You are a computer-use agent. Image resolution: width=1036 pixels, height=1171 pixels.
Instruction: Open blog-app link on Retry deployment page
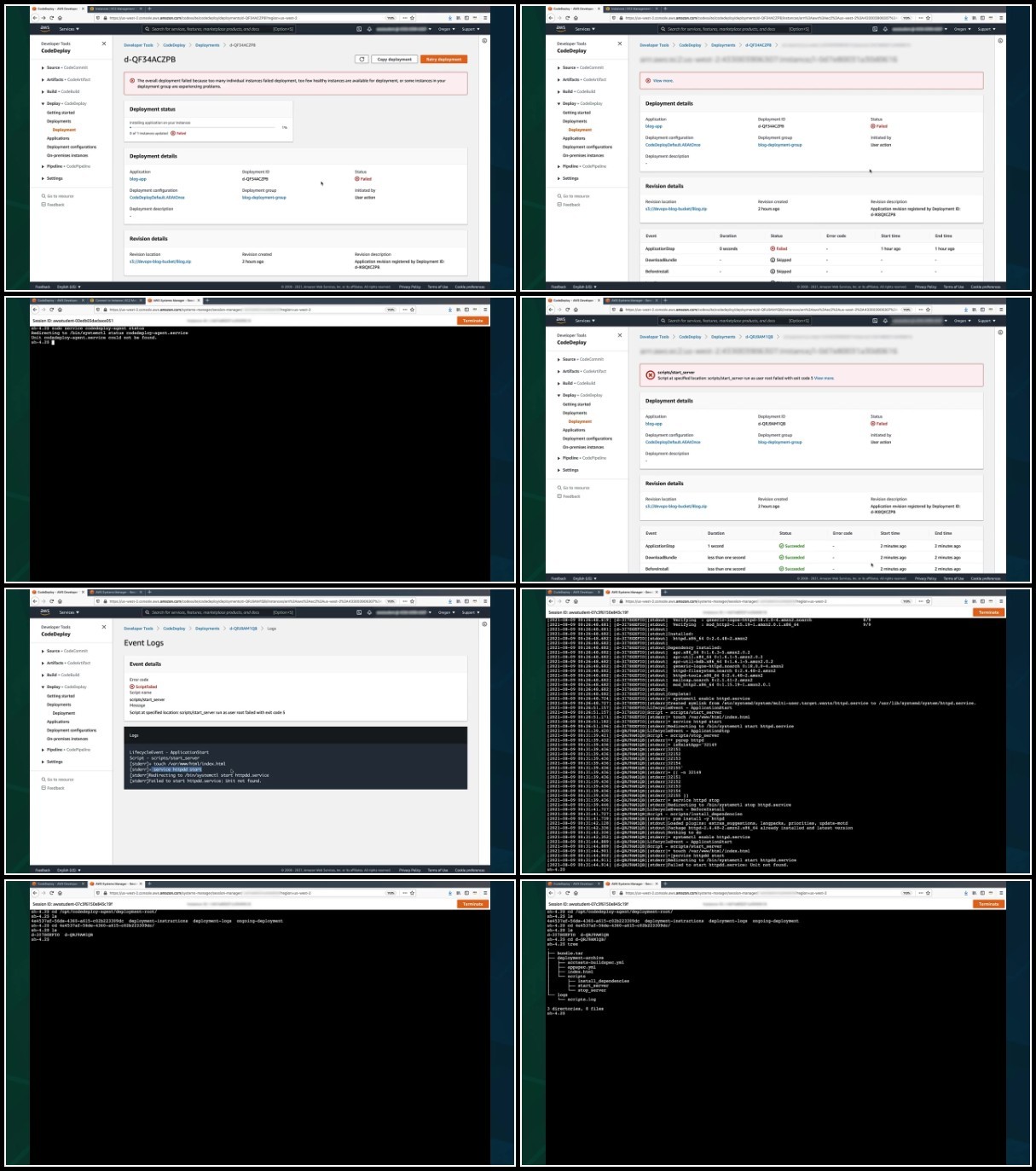click(138, 179)
